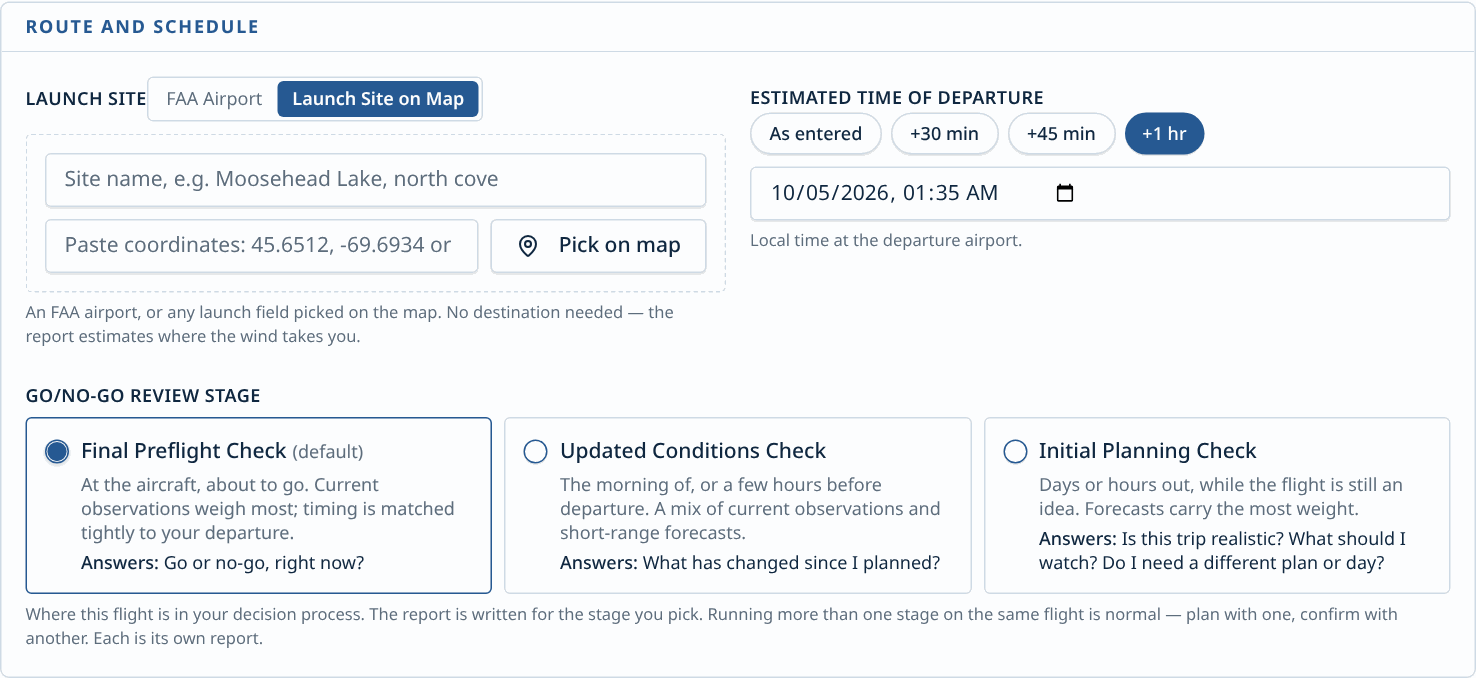Image resolution: width=1476 pixels, height=678 pixels.
Task: Click the 'Go or no-go, right now?' text
Action: 264,562
